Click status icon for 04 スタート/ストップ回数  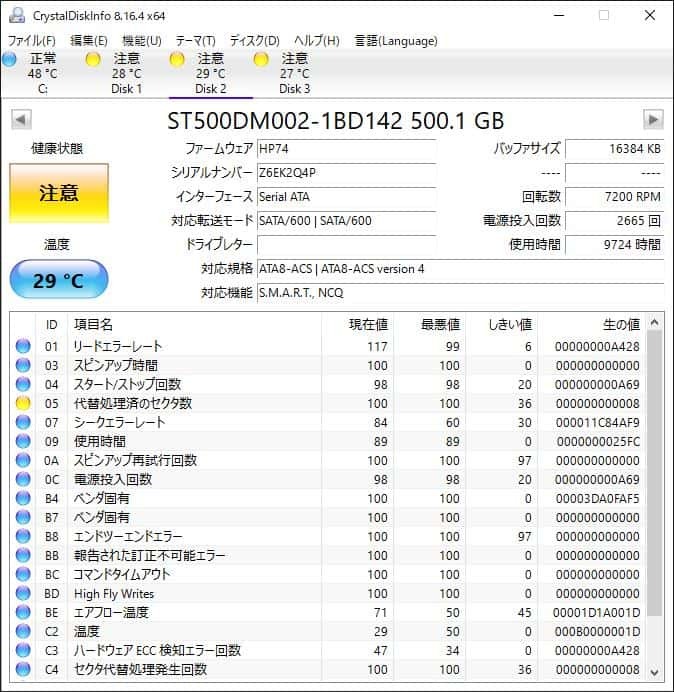[23, 384]
